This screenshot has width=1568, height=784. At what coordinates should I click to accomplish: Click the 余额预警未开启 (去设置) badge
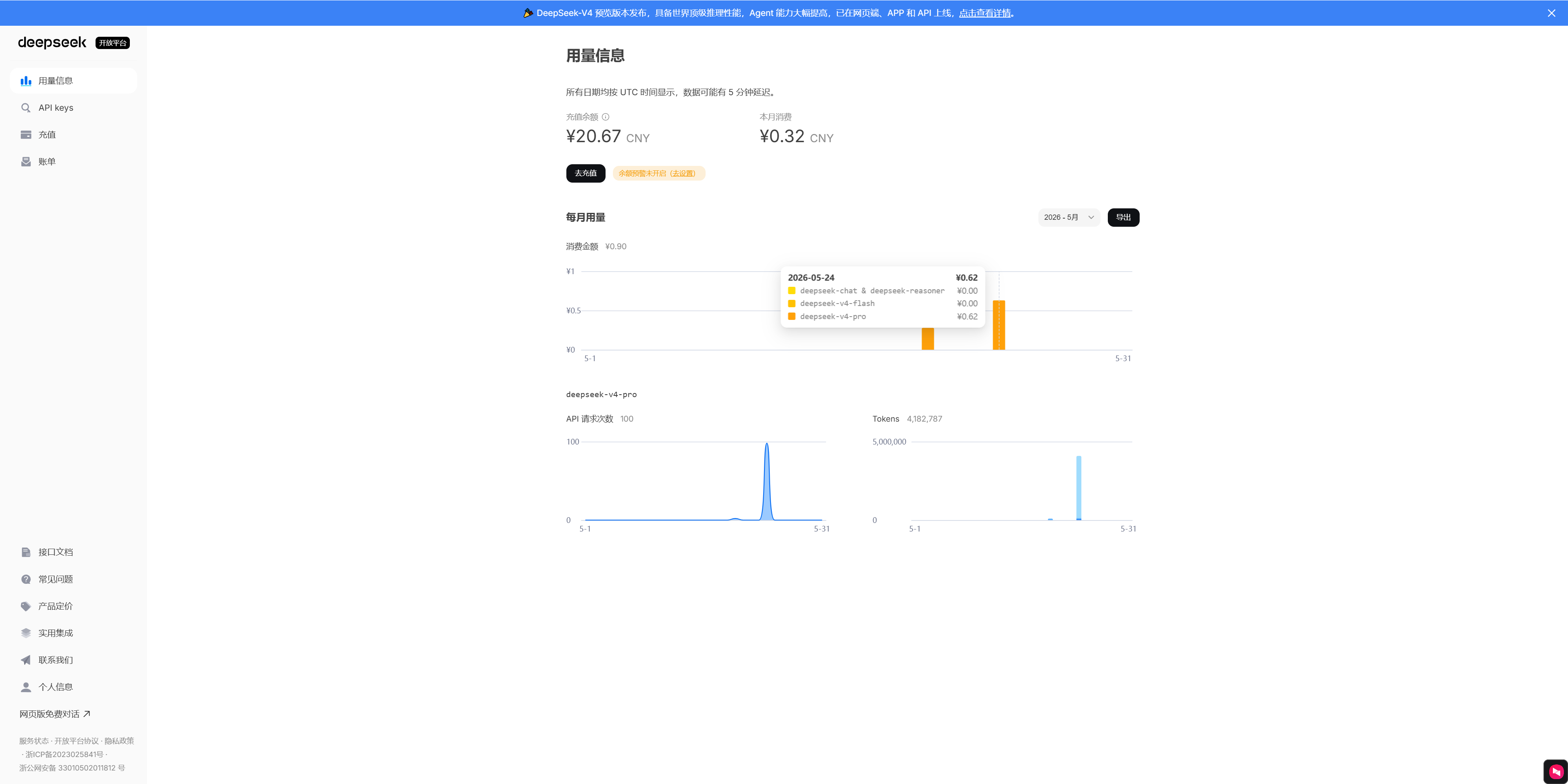point(659,174)
